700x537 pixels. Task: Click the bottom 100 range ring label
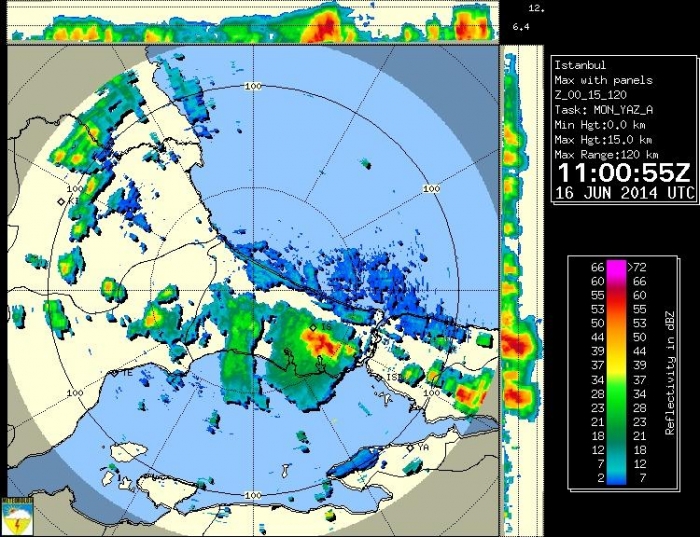tap(253, 495)
